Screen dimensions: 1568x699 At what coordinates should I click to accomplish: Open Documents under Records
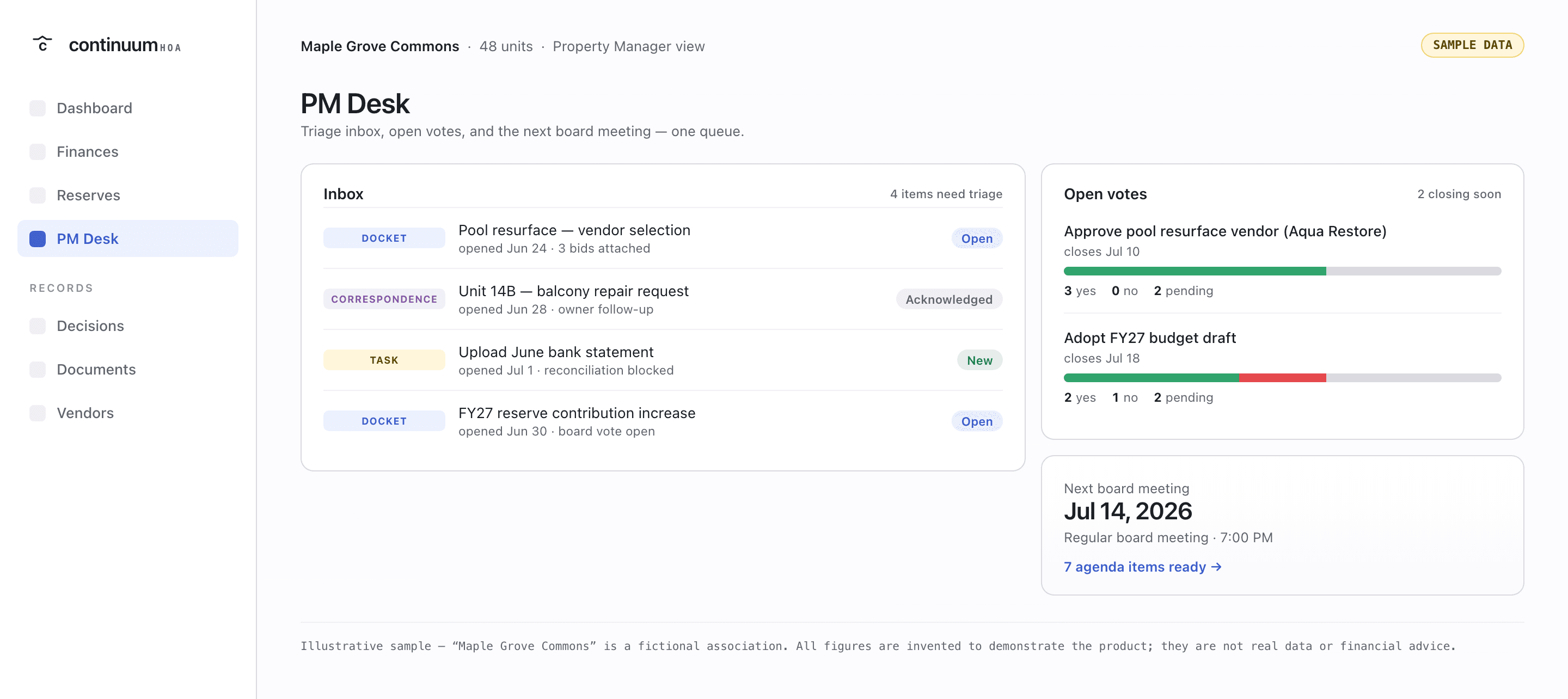(x=128, y=370)
